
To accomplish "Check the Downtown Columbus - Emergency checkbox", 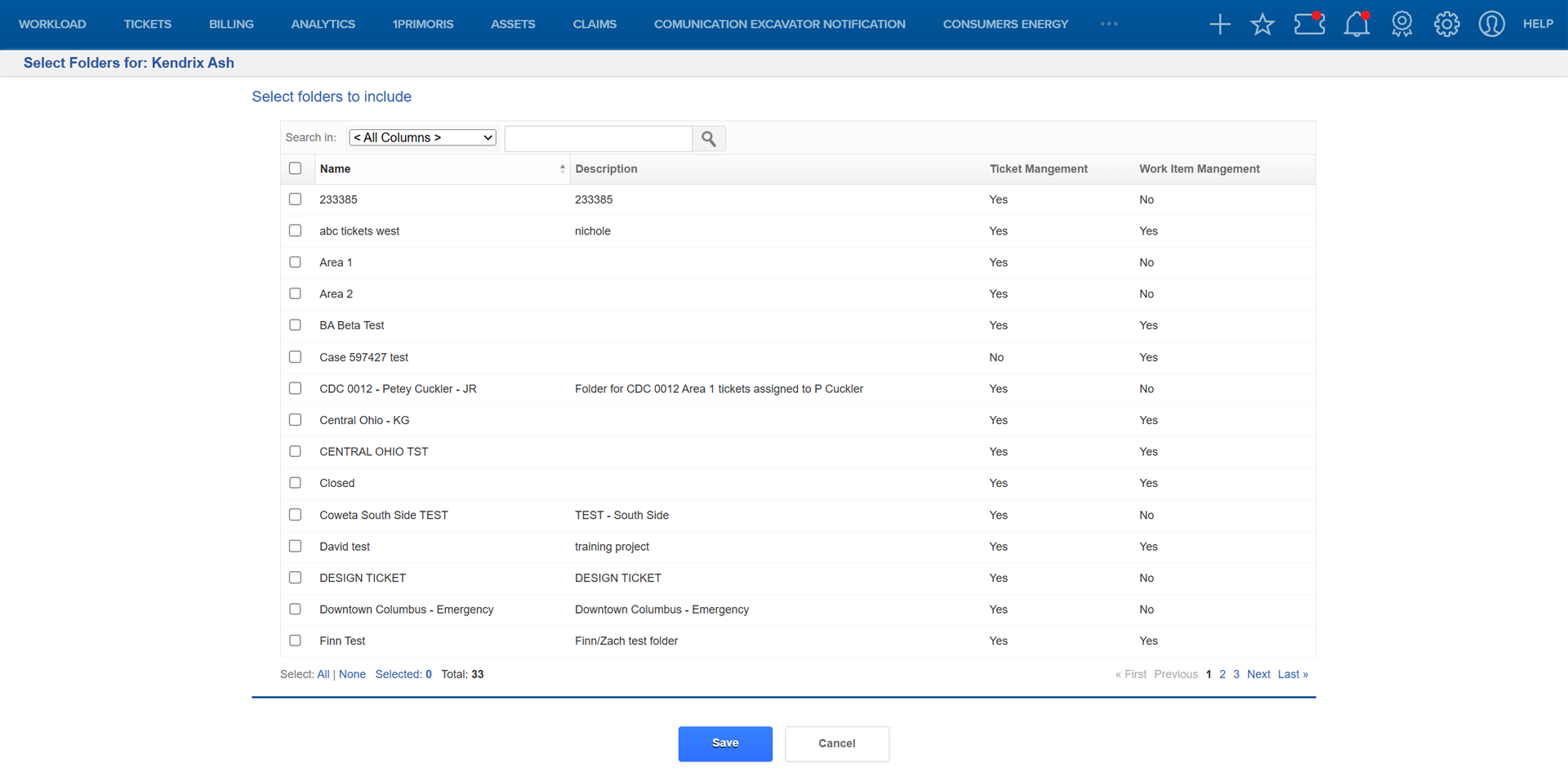I will (295, 610).
